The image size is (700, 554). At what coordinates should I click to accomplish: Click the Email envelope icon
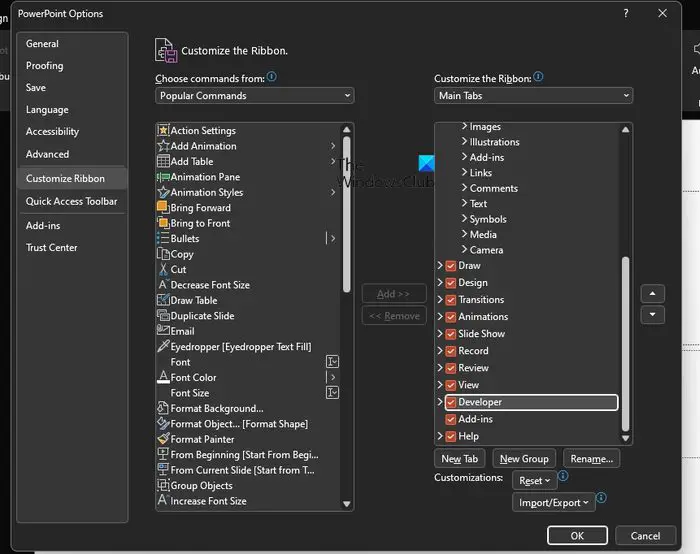click(x=163, y=330)
